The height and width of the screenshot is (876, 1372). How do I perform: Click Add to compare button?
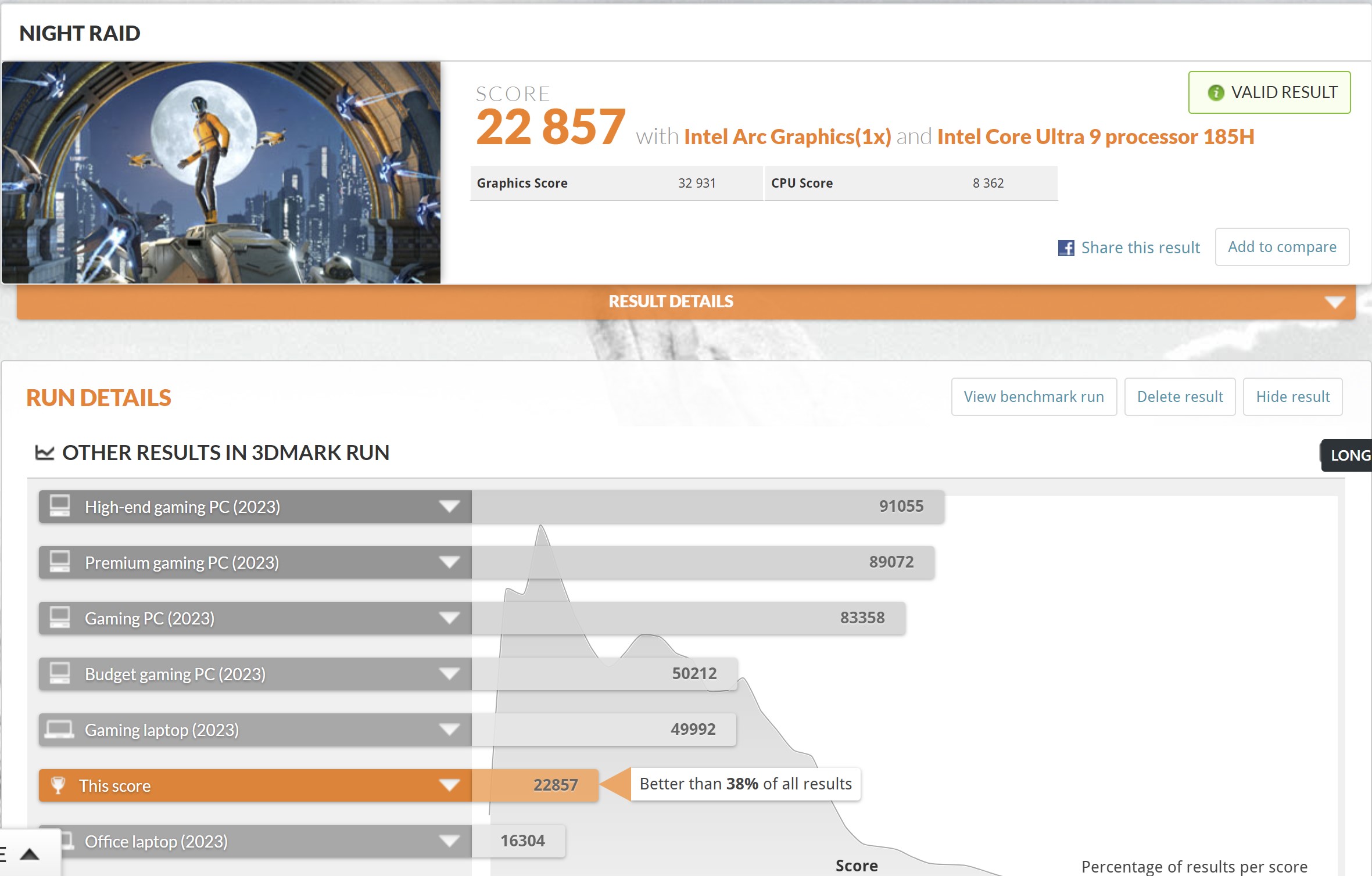(x=1282, y=247)
